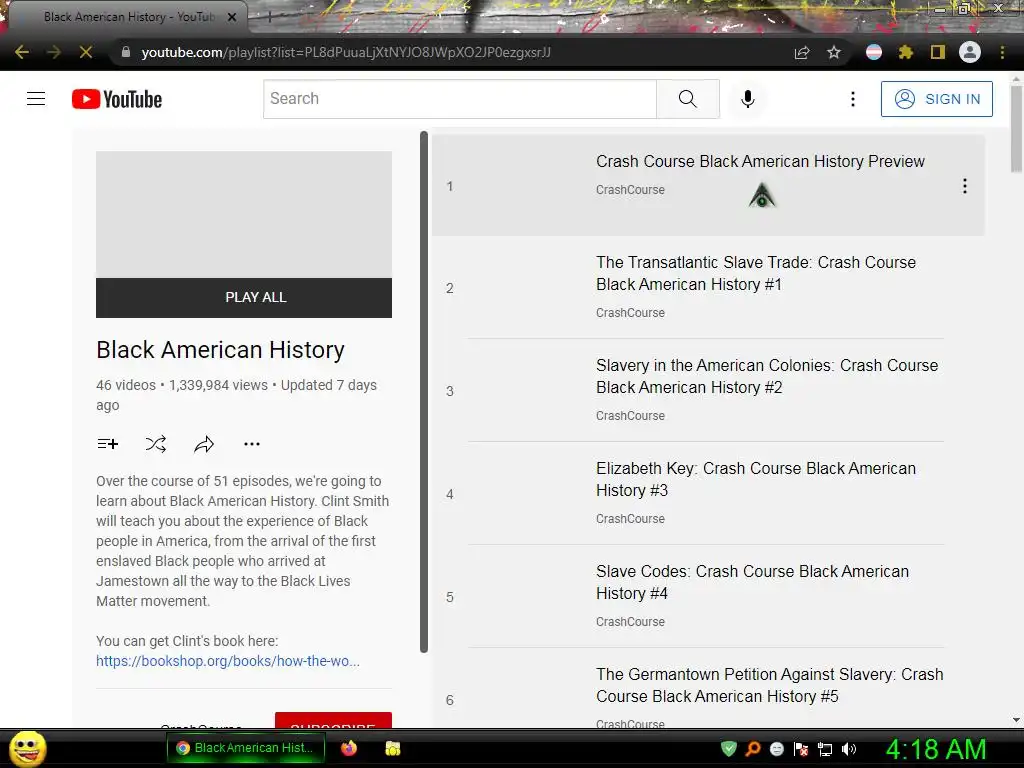The width and height of the screenshot is (1024, 768).
Task: Share this page from address bar icon
Action: [802, 52]
